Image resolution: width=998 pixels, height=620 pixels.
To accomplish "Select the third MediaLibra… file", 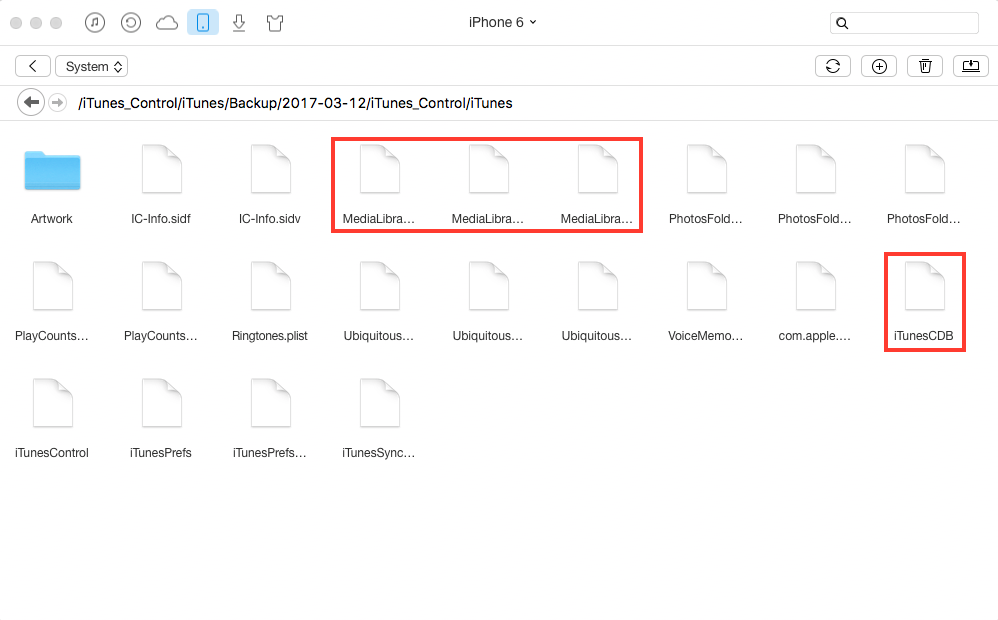I will pos(597,186).
